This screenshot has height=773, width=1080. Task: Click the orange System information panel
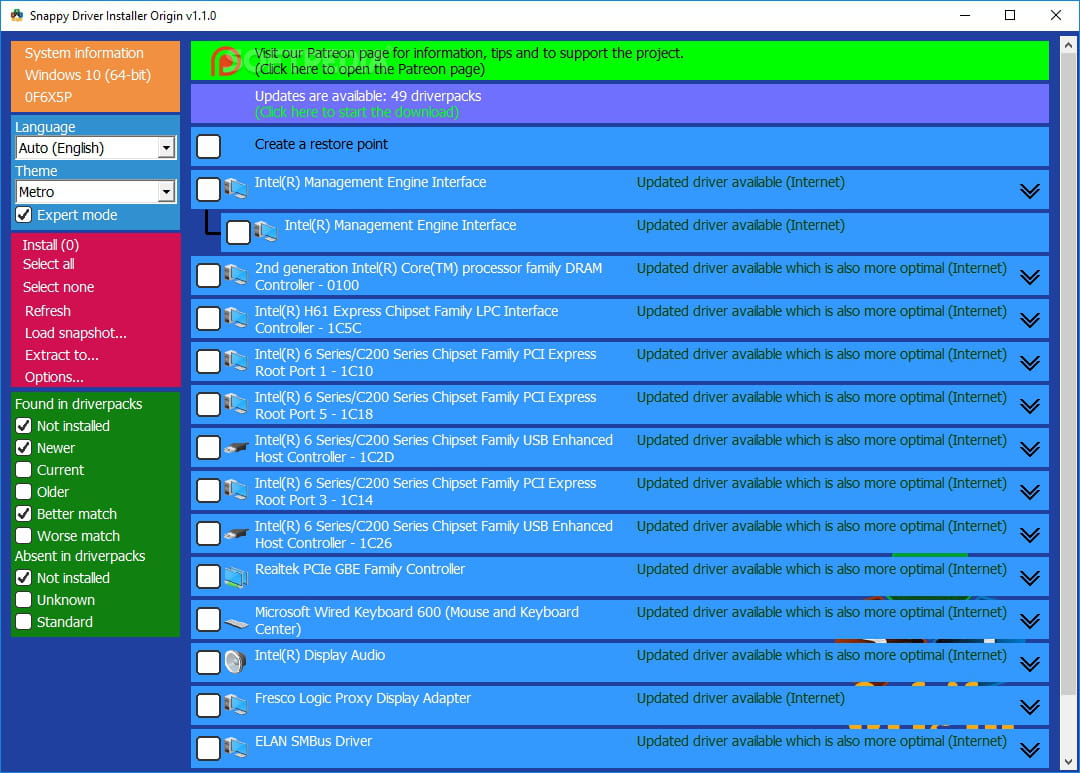[x=95, y=75]
